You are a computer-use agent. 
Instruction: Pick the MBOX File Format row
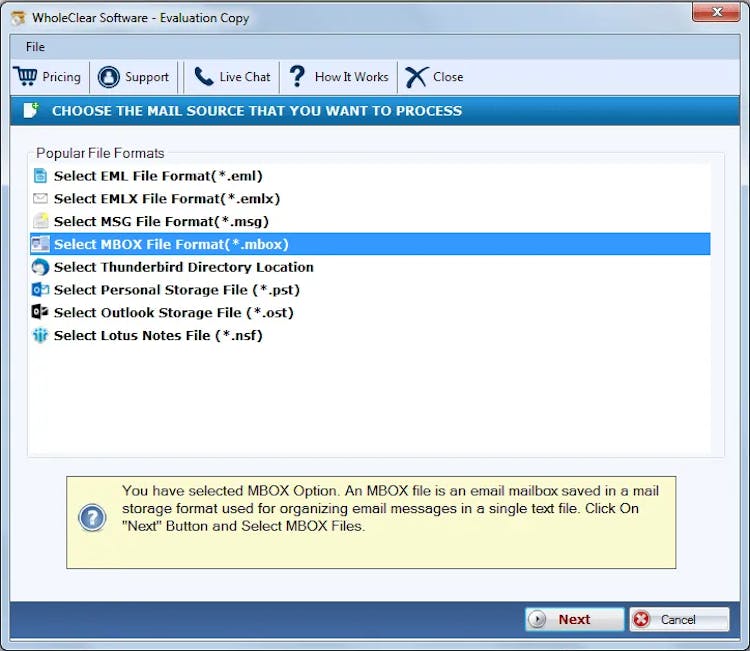click(x=171, y=244)
